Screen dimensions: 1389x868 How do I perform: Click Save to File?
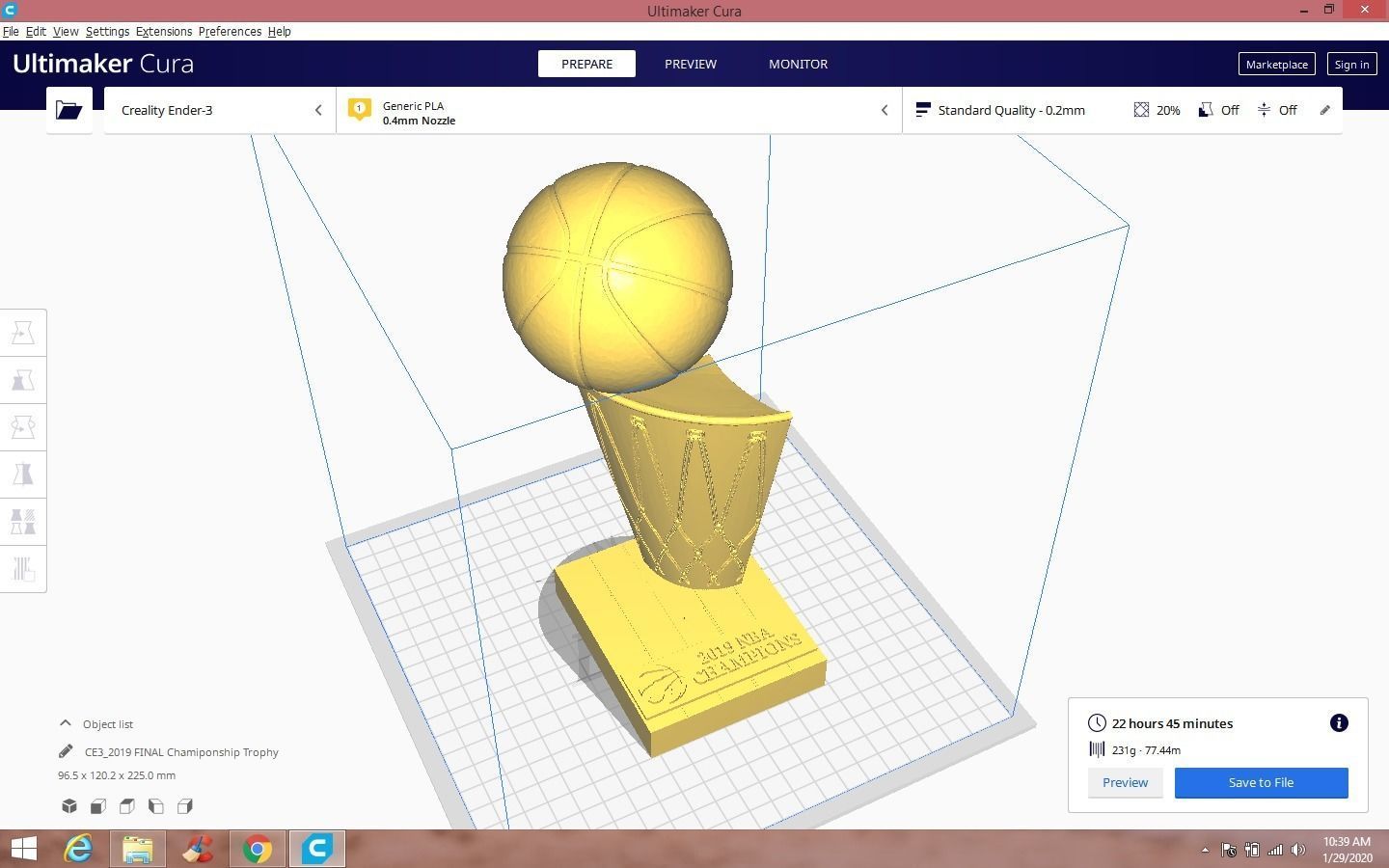tap(1261, 782)
